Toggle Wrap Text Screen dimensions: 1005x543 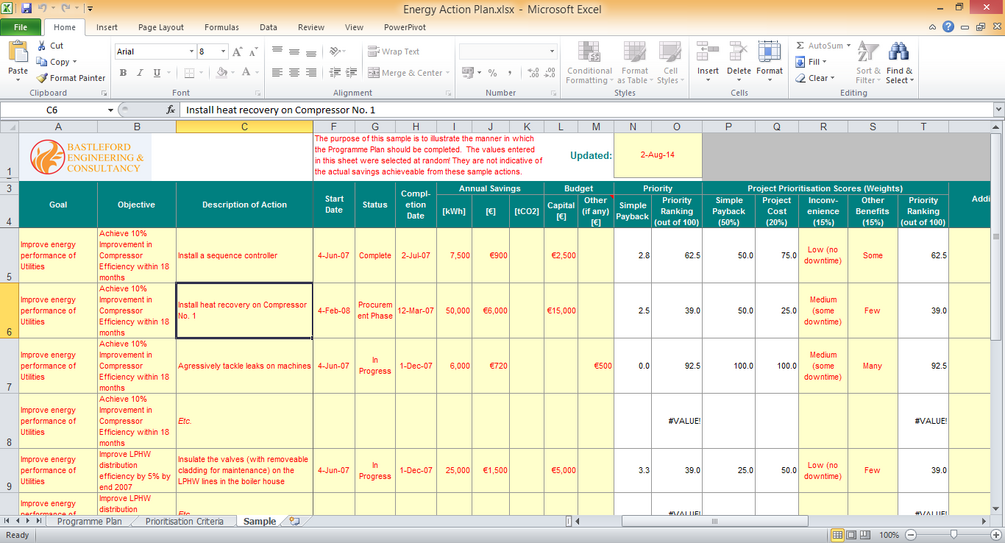[x=394, y=51]
